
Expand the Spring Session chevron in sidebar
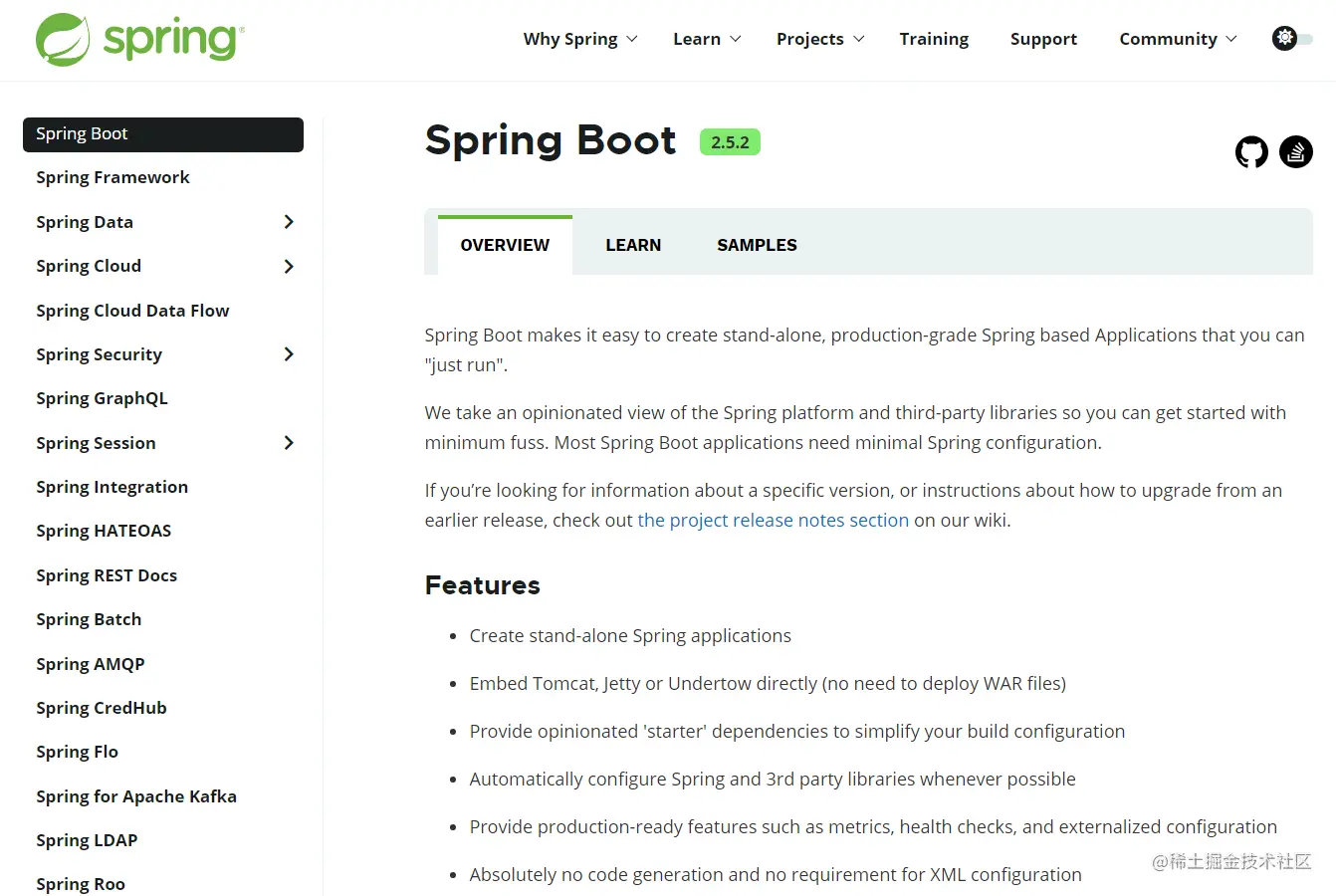[289, 443]
